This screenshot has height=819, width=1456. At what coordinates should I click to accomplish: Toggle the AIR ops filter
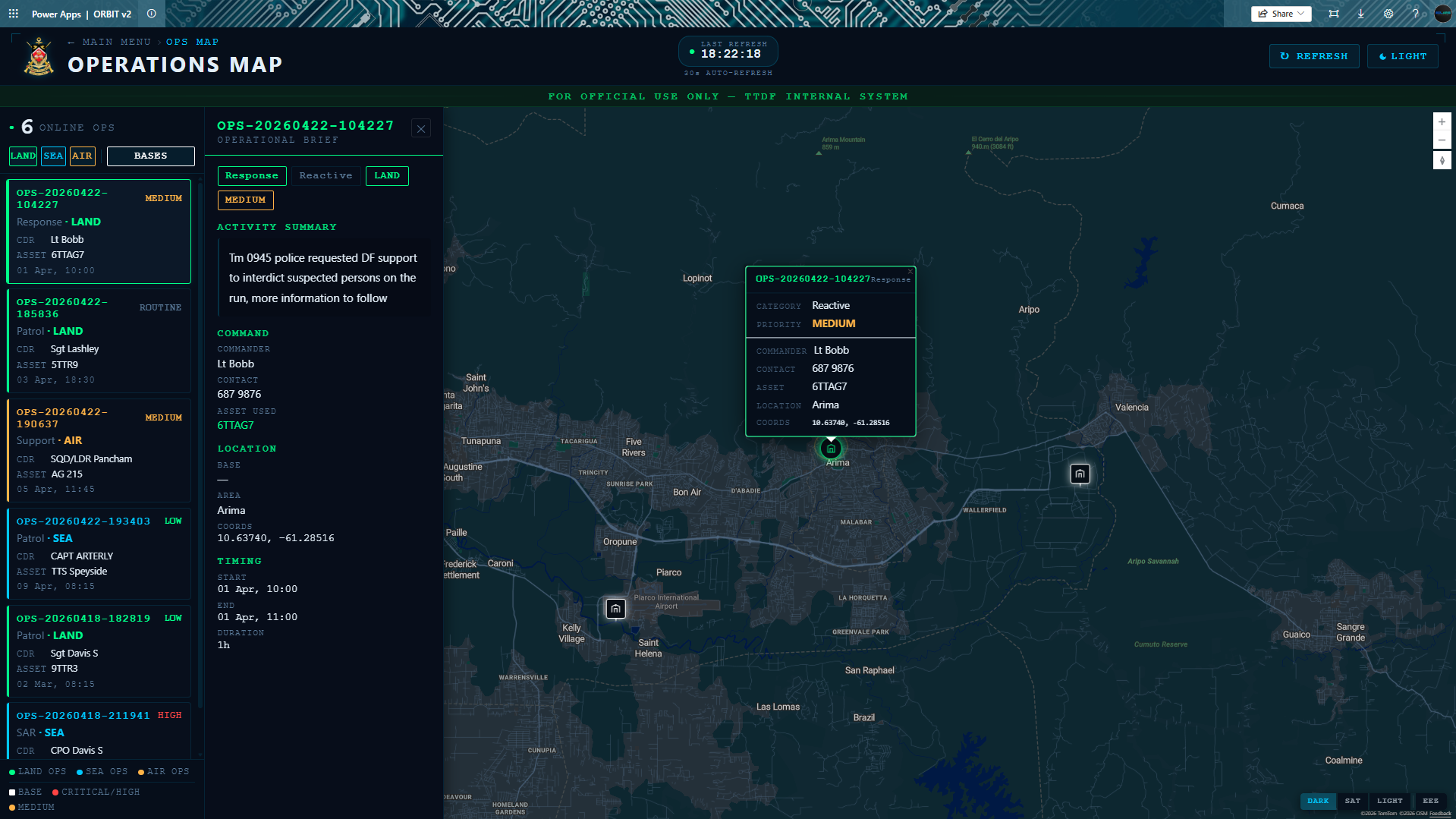[82, 156]
